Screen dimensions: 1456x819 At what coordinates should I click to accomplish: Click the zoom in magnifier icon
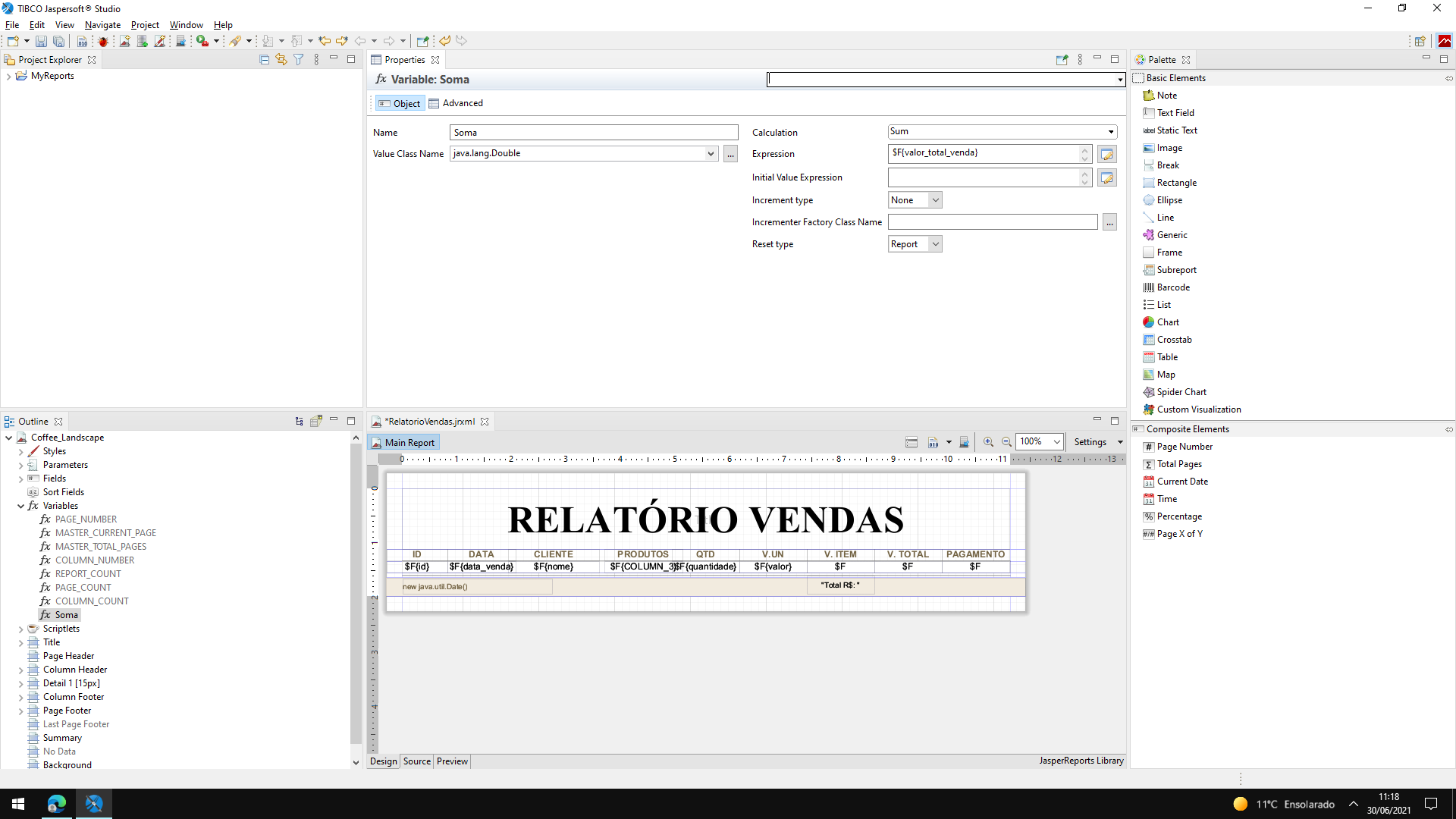point(988,442)
